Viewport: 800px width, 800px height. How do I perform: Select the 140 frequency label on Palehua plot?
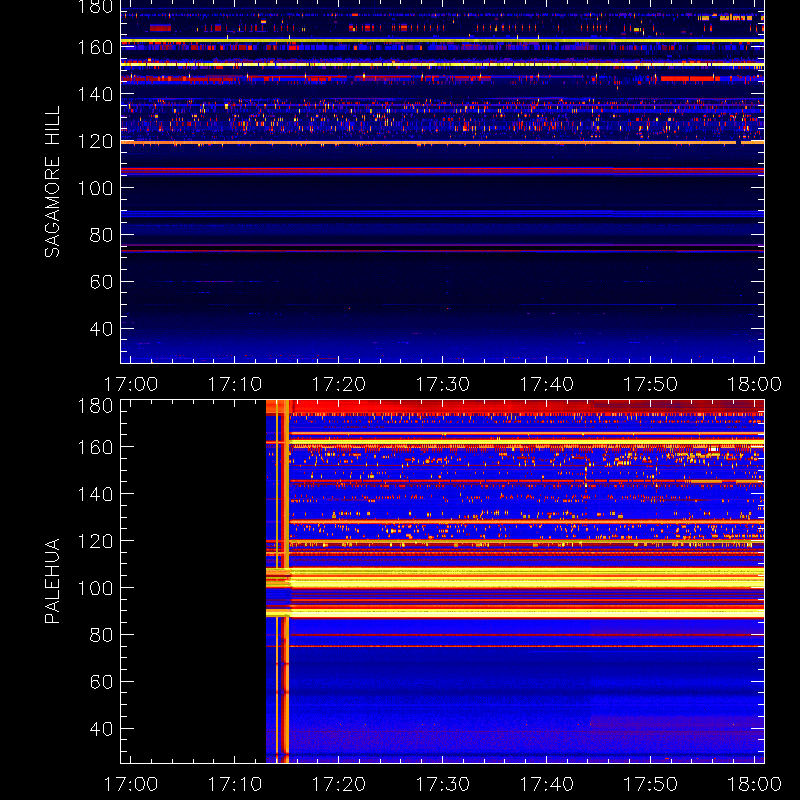[x=95, y=494]
